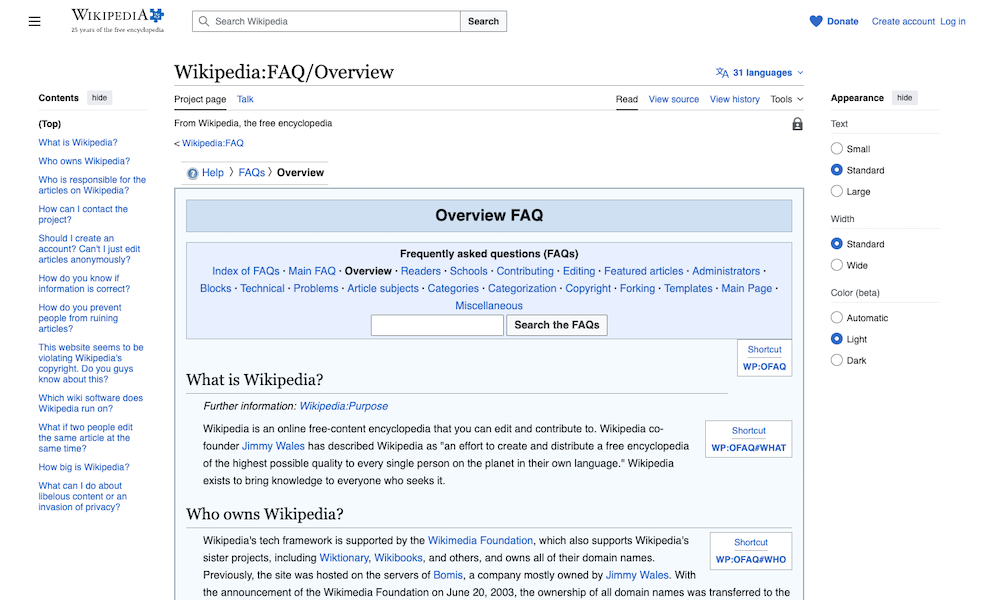Enable Wide width in Appearance settings
The image size is (995, 600).
tap(836, 265)
